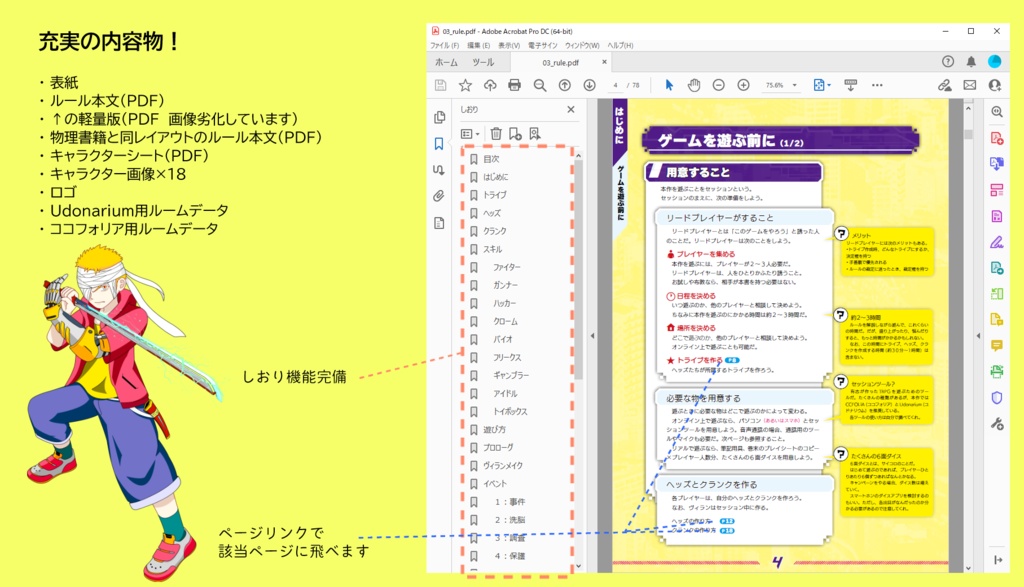Select the arrow selection tool

point(669,86)
